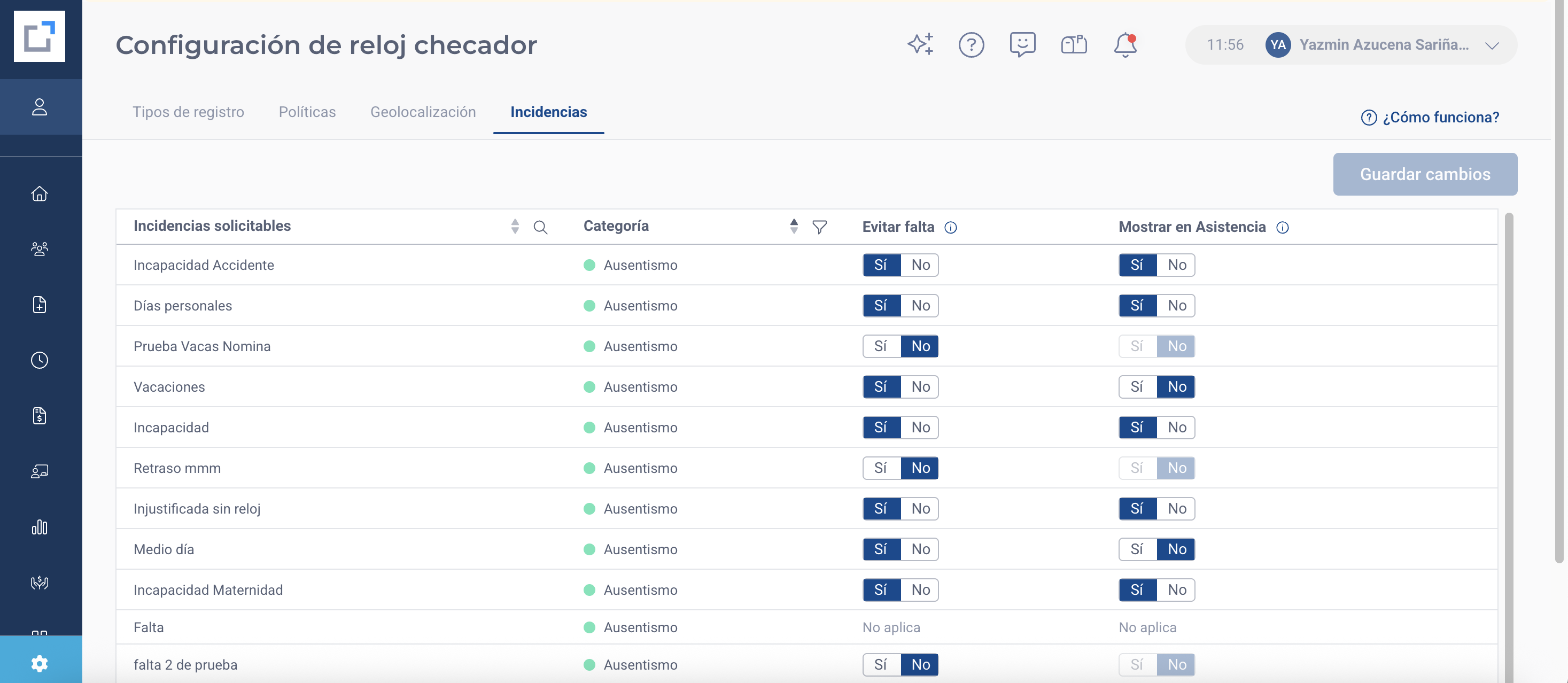Click the filter funnel icon in Categoría column
The image size is (1568, 683).
819,227
